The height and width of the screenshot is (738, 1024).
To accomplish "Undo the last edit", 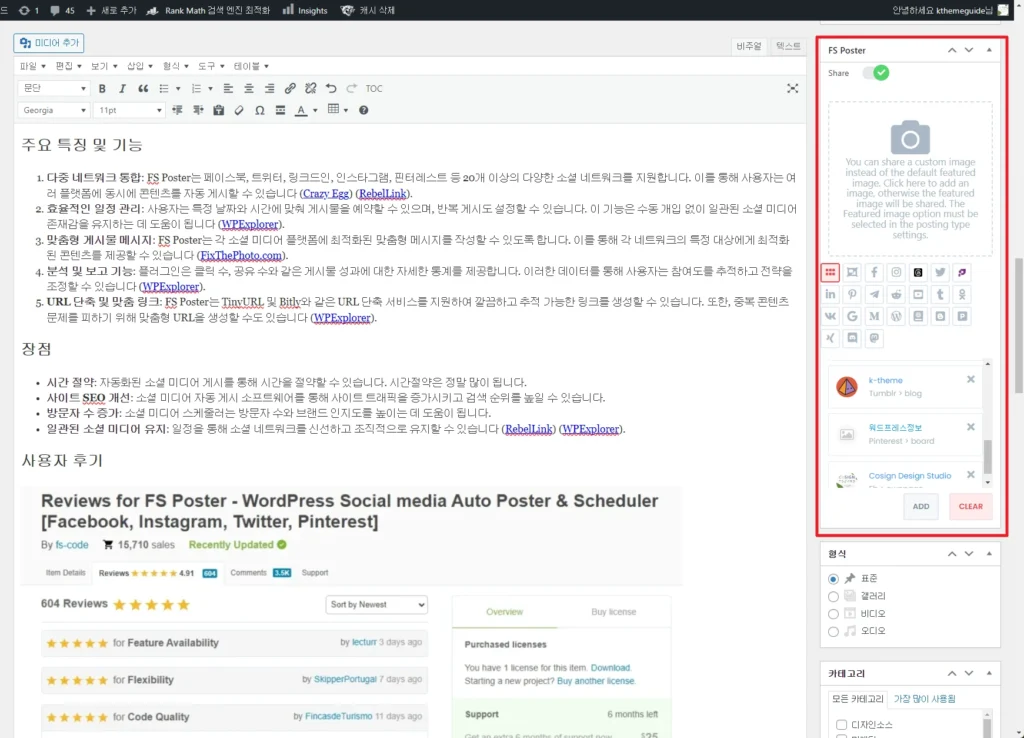I will tap(331, 88).
